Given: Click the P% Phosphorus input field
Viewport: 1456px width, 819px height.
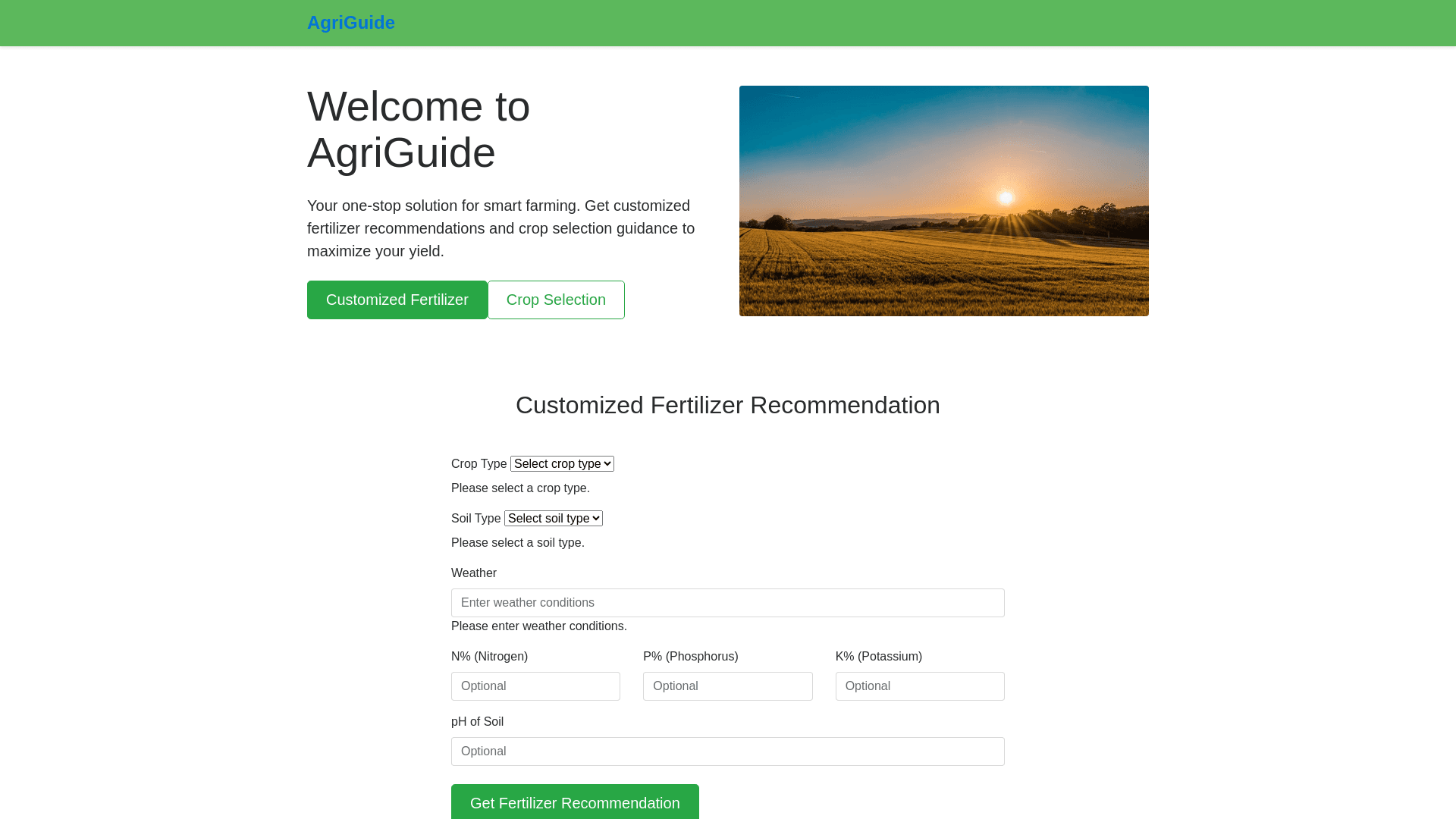Looking at the screenshot, I should tap(727, 686).
